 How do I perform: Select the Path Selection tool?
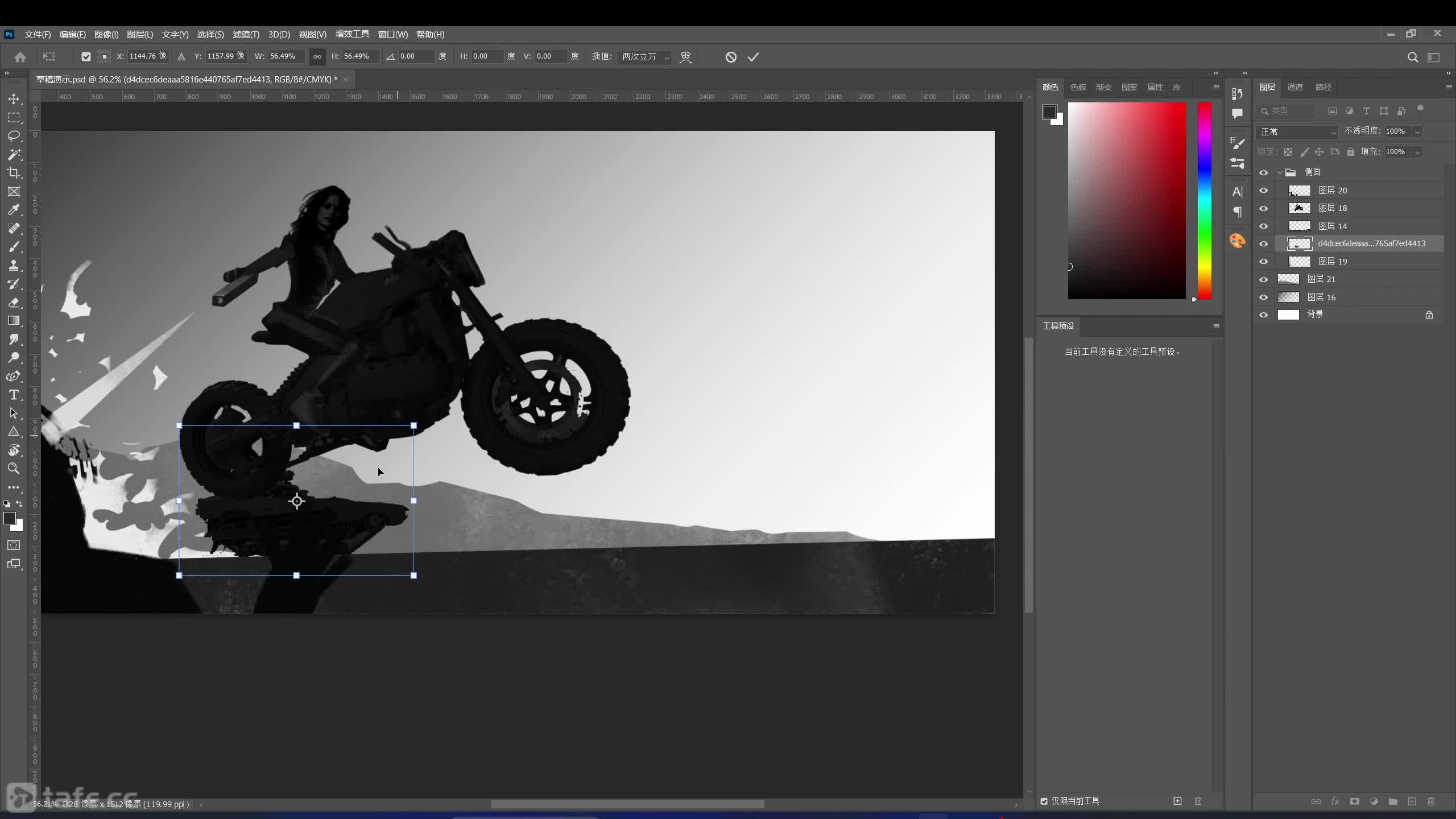coord(14,413)
